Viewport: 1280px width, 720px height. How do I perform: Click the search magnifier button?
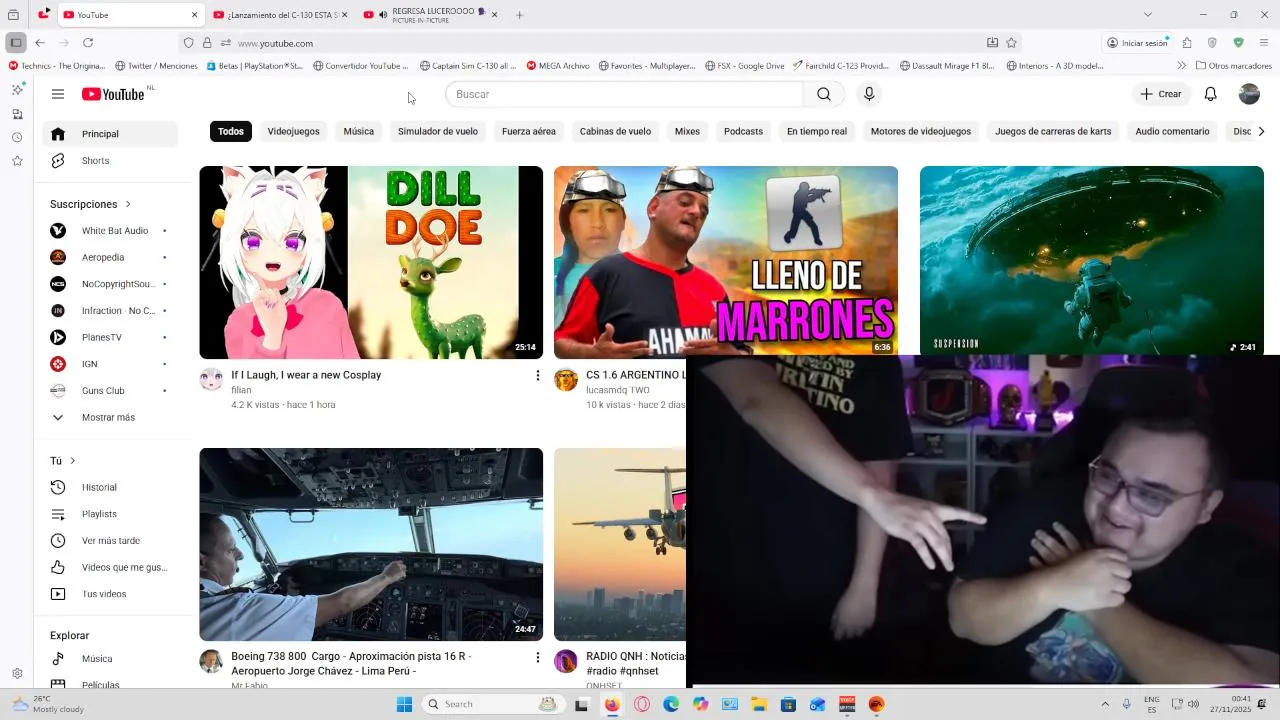(824, 94)
